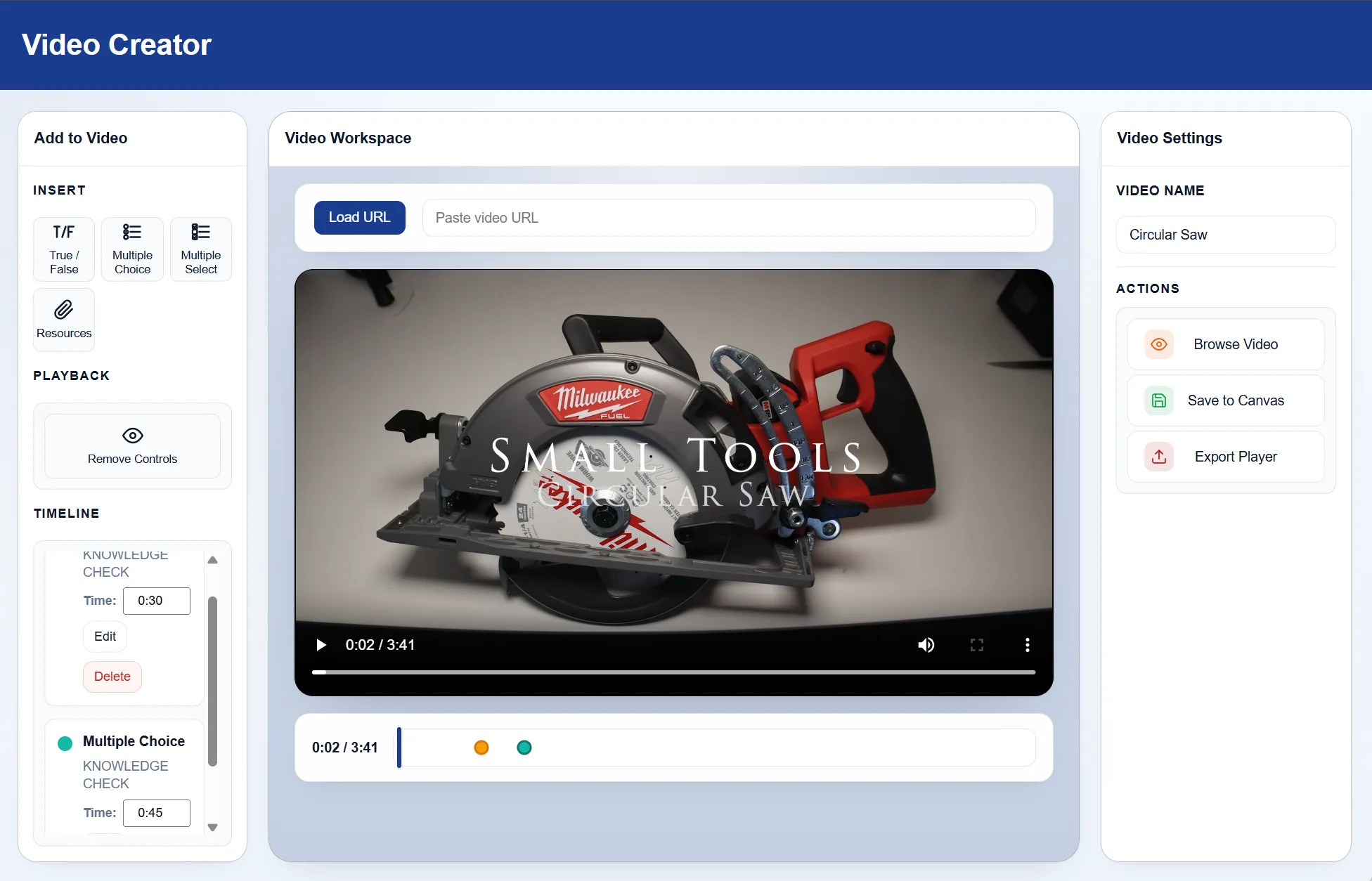The image size is (1372, 881).
Task: Seek along the video progress bar
Action: (x=674, y=672)
